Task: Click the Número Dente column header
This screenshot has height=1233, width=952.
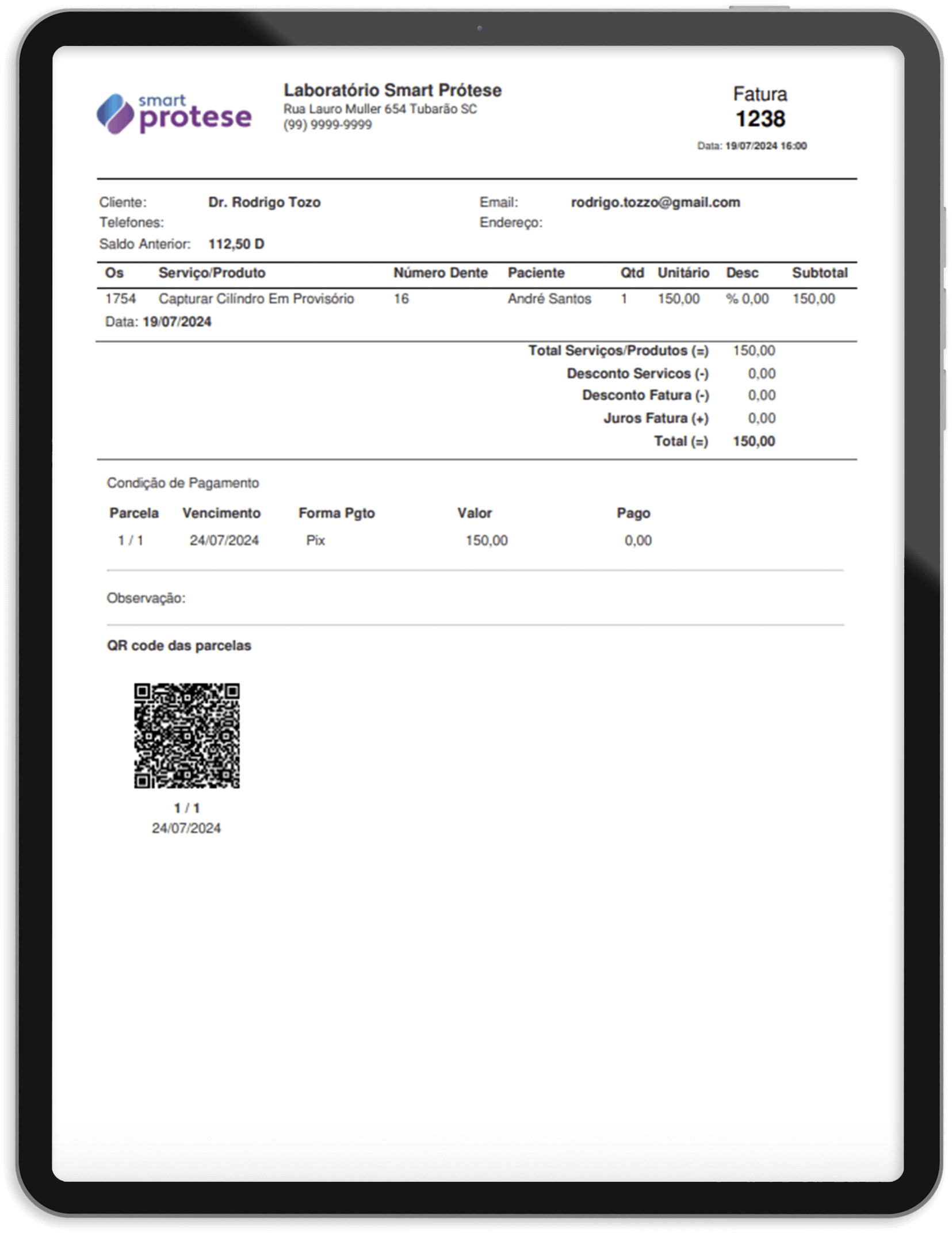Action: [x=440, y=273]
